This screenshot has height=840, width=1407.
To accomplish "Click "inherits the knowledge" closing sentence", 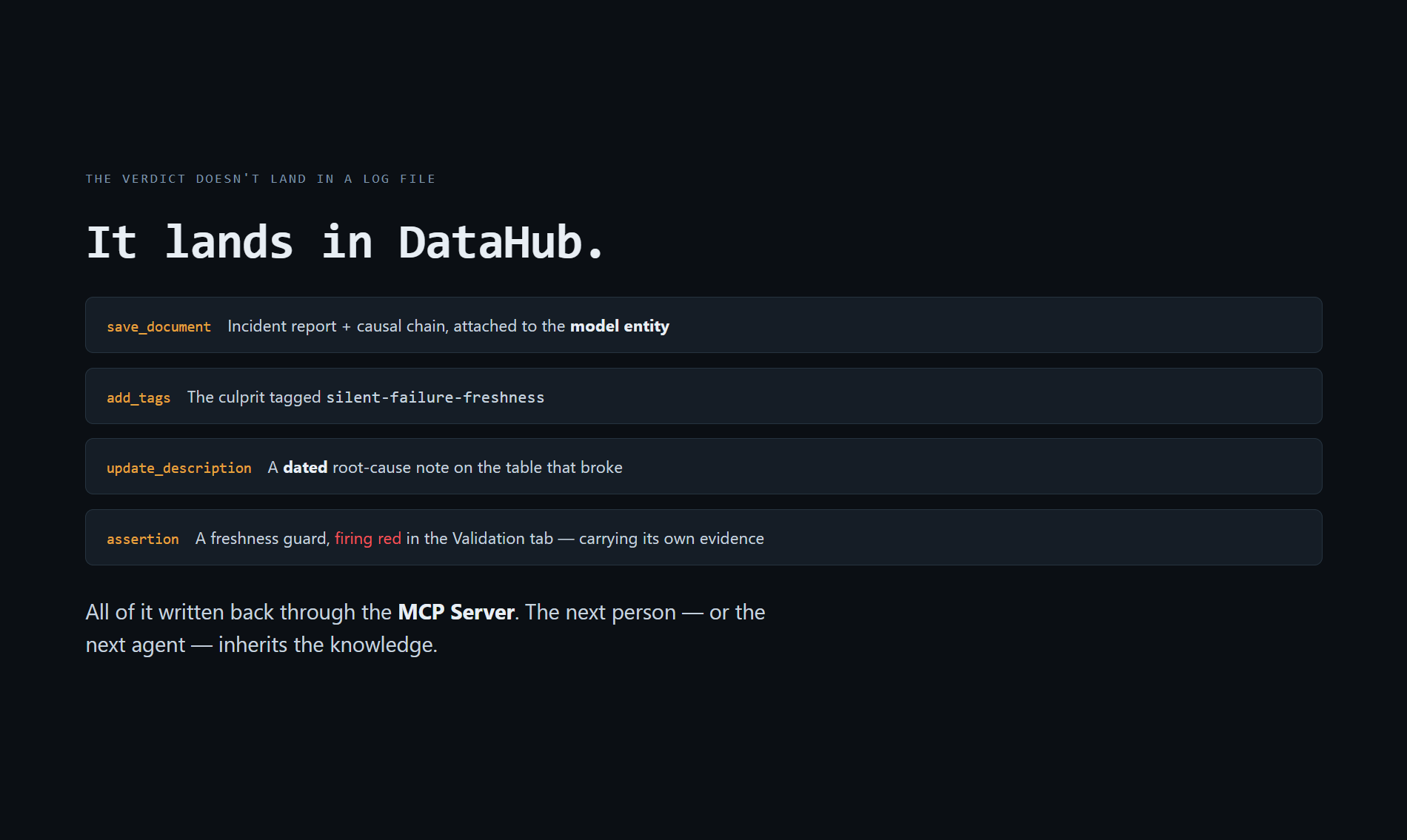I will pyautogui.click(x=328, y=645).
